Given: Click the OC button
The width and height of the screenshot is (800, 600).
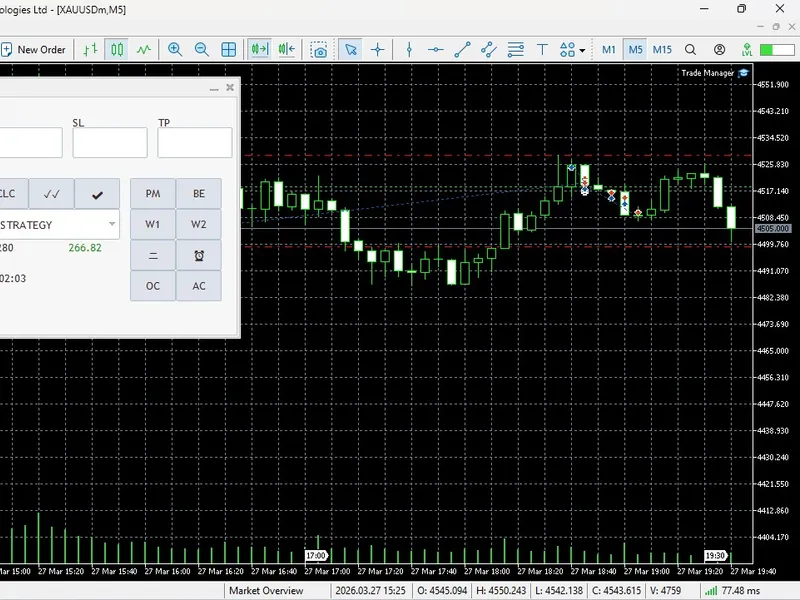Looking at the screenshot, I should 153,286.
